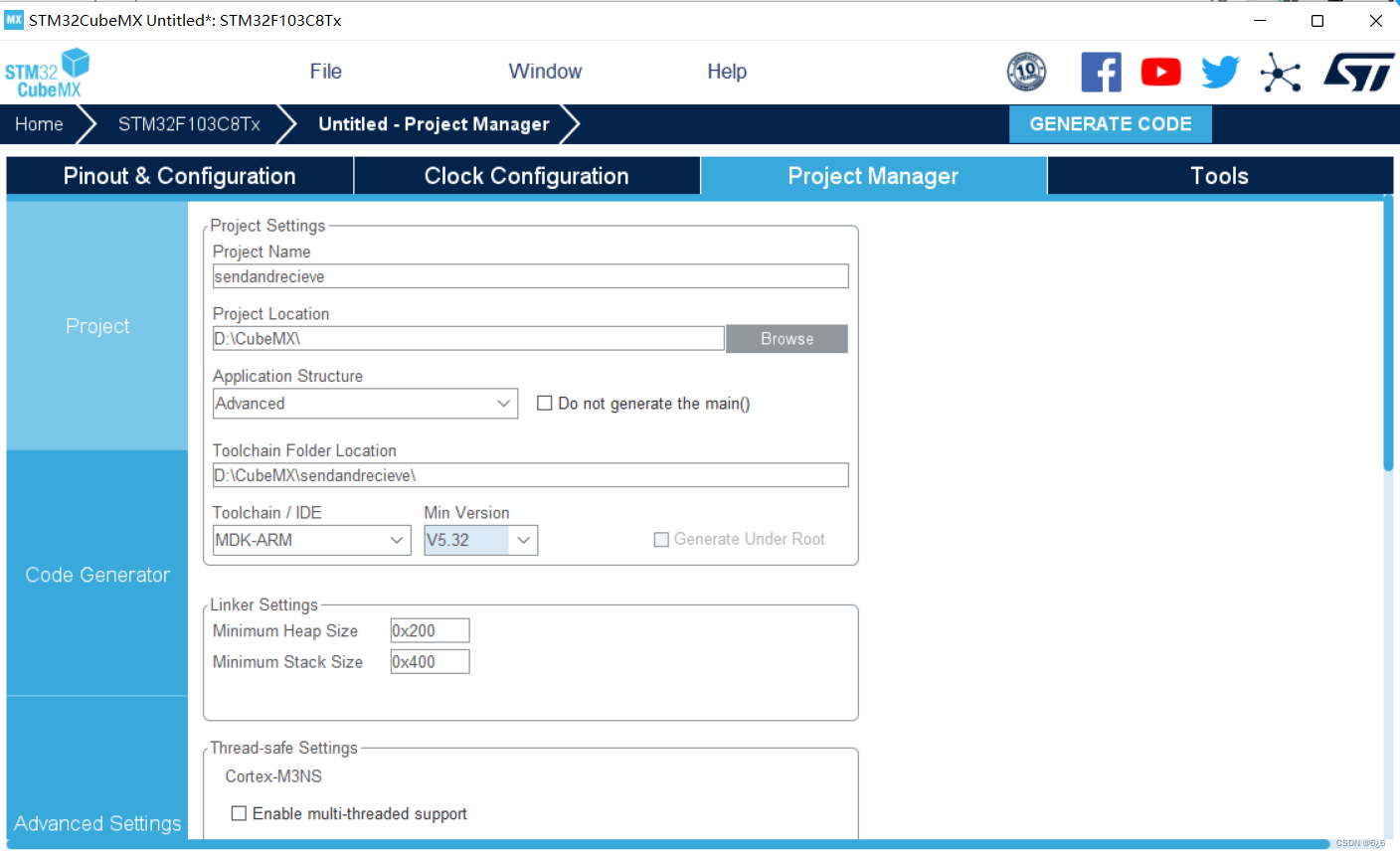Go to Home breadcrumb
This screenshot has width=1400, height=857.
click(x=39, y=124)
